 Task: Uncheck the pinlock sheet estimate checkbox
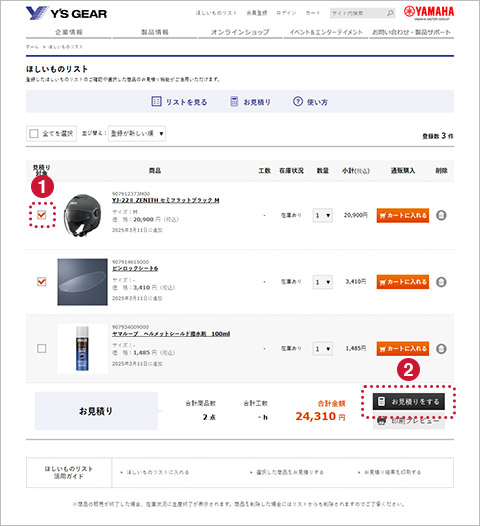pos(42,281)
